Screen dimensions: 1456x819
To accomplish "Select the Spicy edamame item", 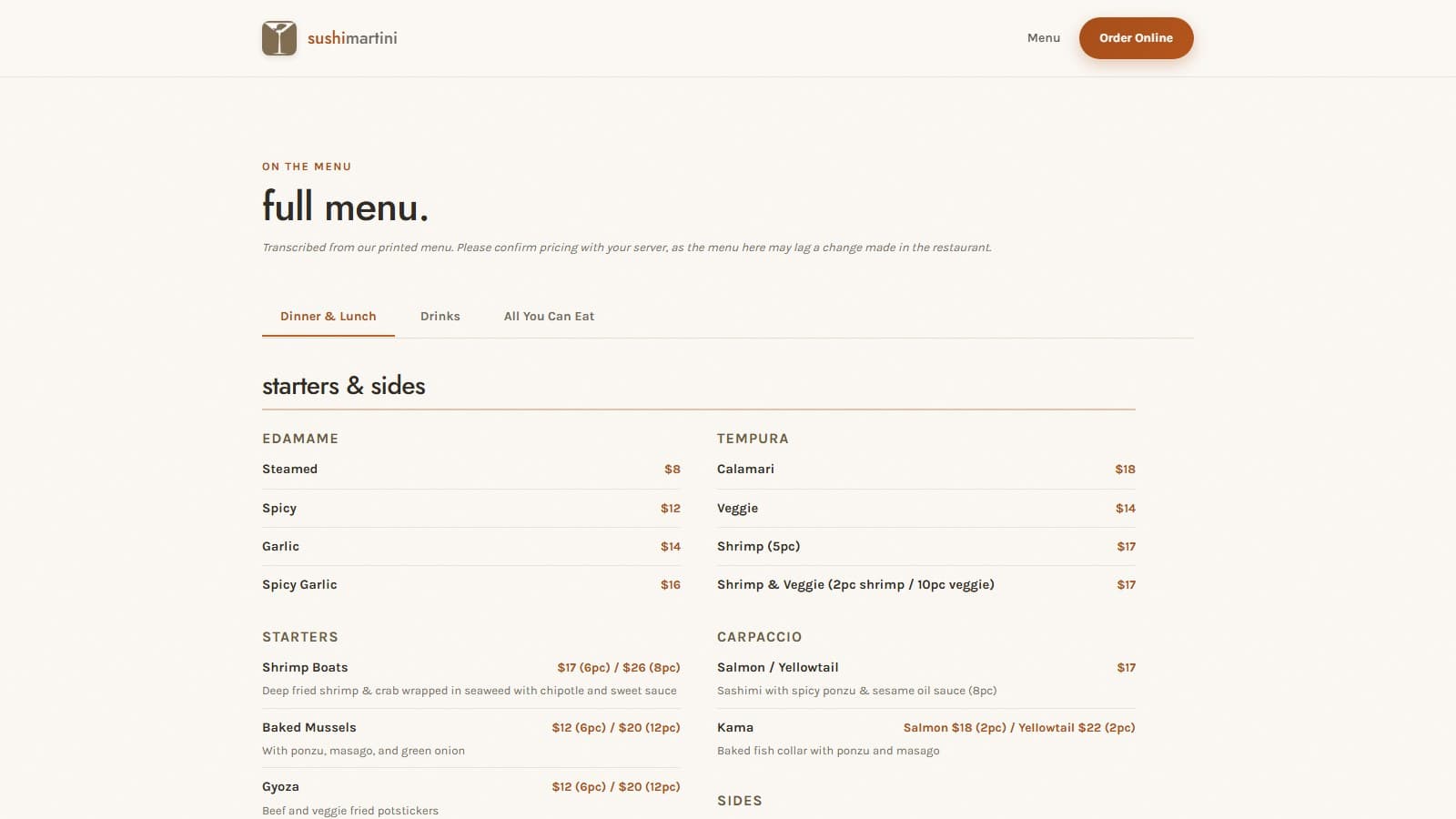I will 279,509.
